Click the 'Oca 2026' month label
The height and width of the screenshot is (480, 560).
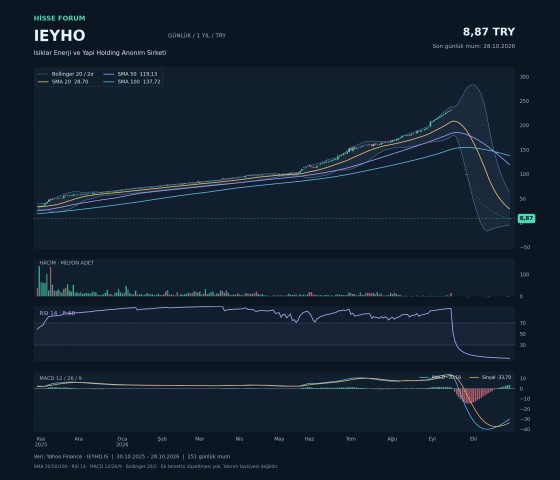point(122,442)
